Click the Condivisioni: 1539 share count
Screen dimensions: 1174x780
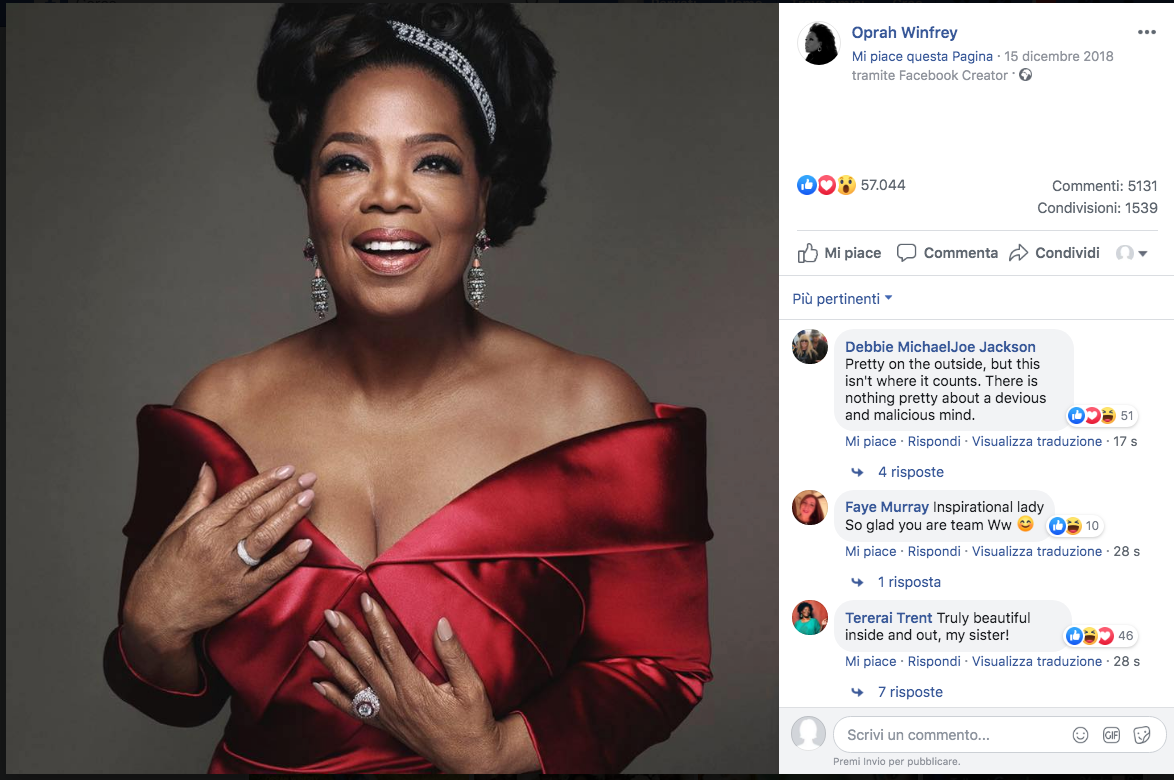pyautogui.click(x=1097, y=208)
